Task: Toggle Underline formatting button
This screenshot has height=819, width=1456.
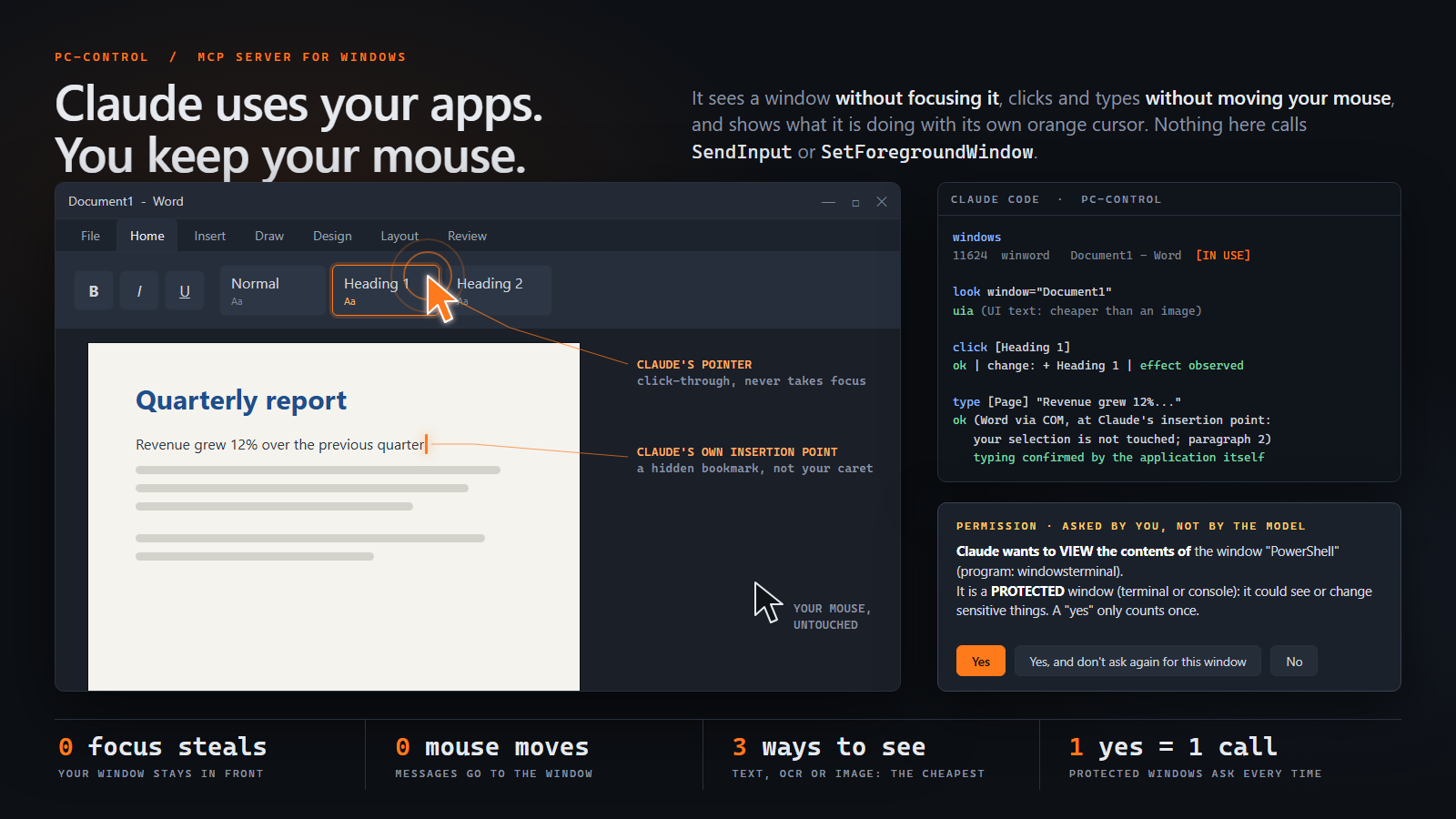Action: click(x=185, y=291)
